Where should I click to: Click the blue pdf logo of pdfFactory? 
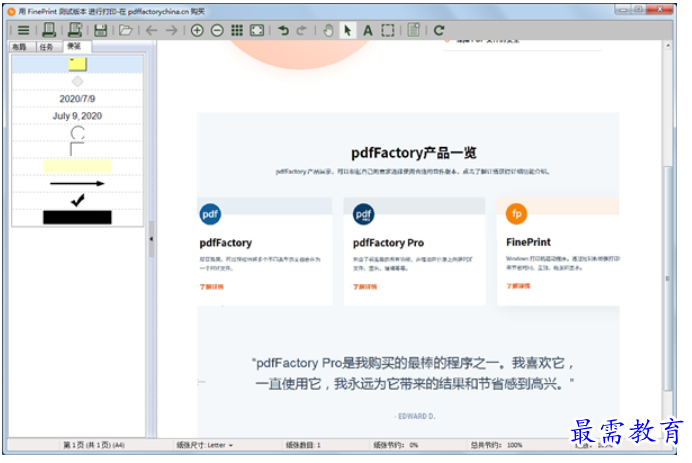[x=210, y=214]
